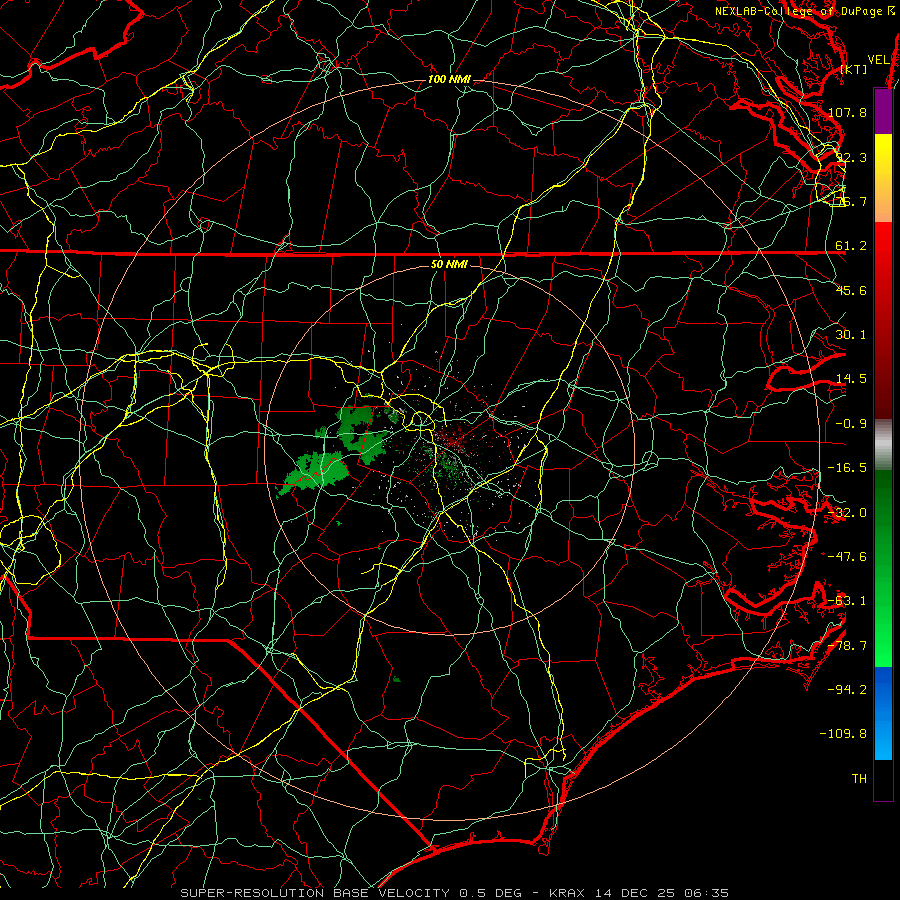Click the [KT] units label

click(x=854, y=69)
